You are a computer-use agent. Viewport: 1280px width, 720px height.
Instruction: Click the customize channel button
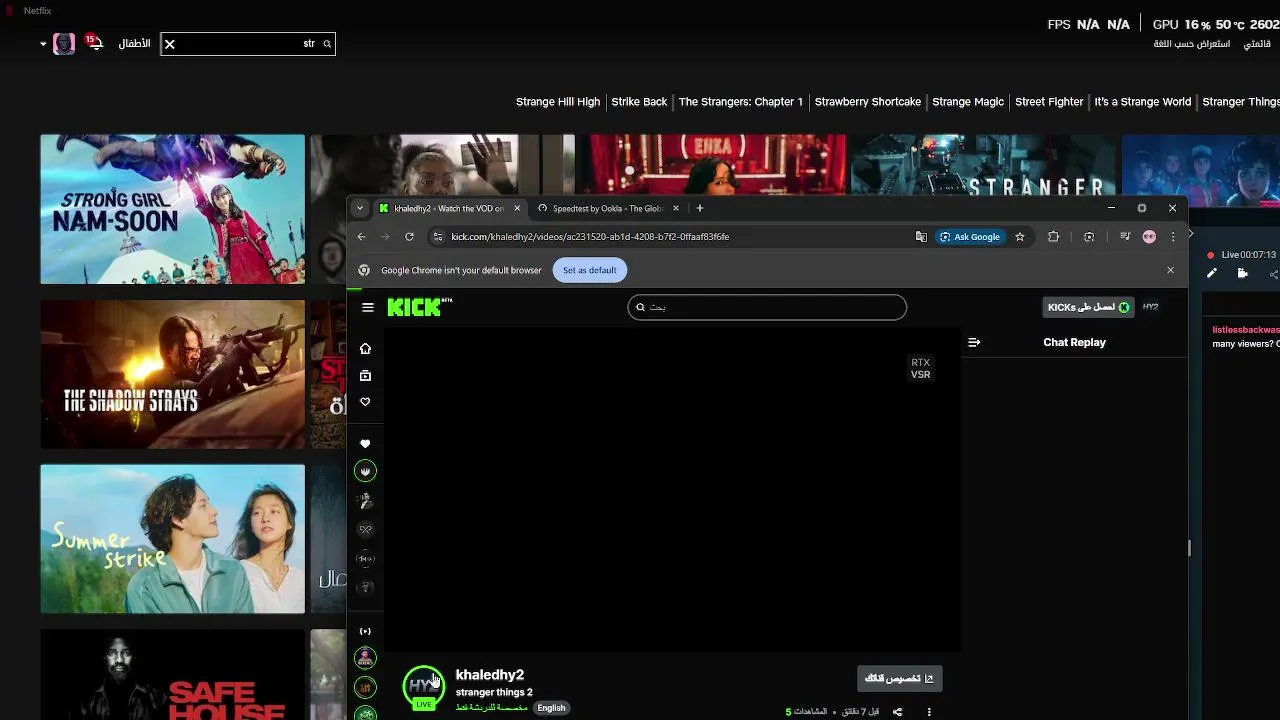[899, 678]
